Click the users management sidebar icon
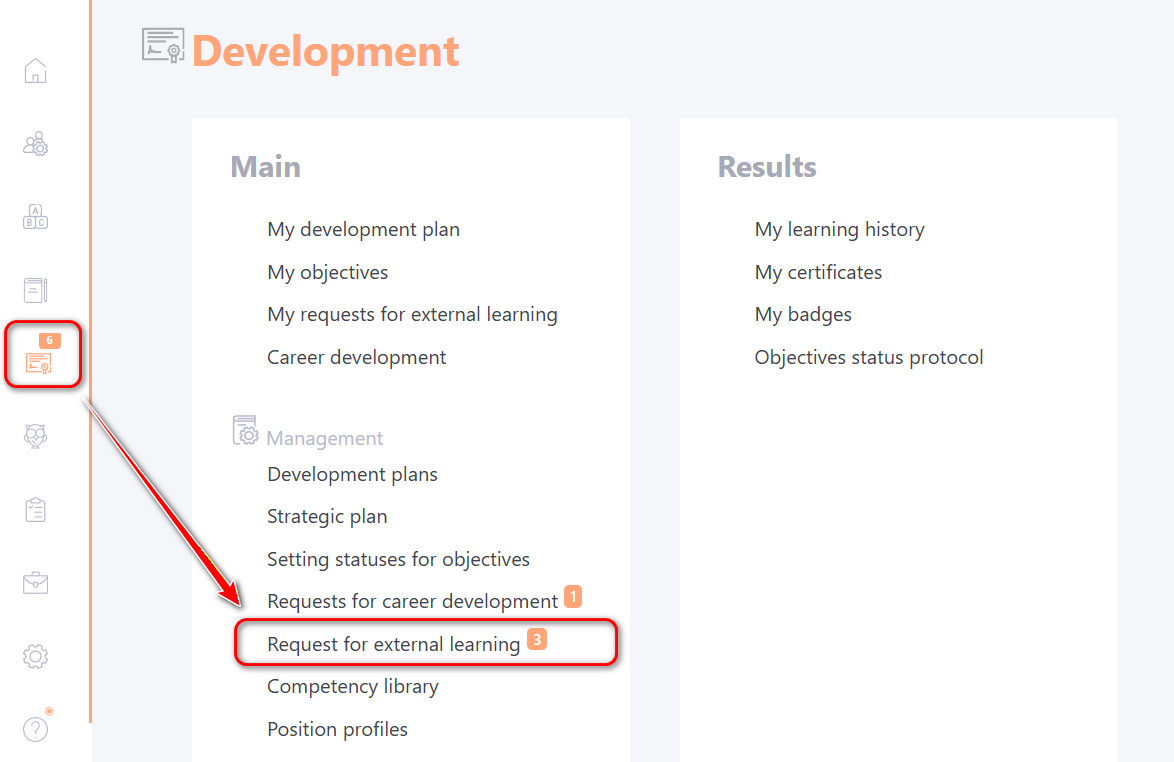 35,144
